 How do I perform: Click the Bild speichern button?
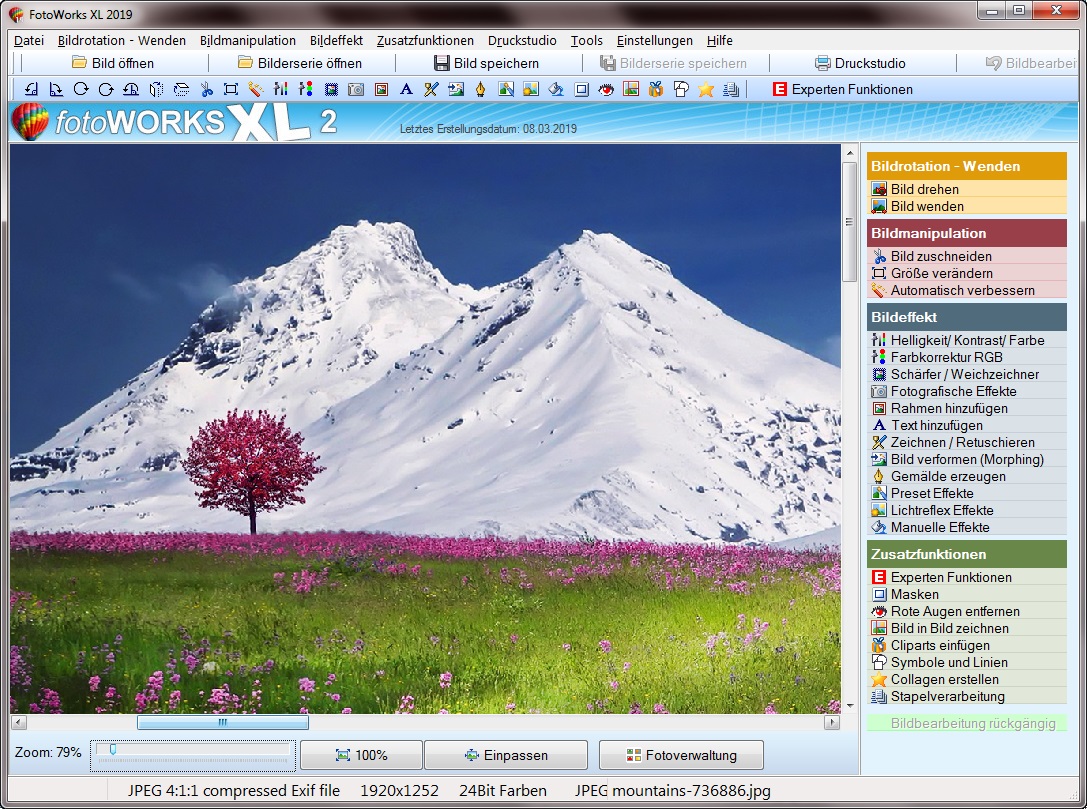487,63
